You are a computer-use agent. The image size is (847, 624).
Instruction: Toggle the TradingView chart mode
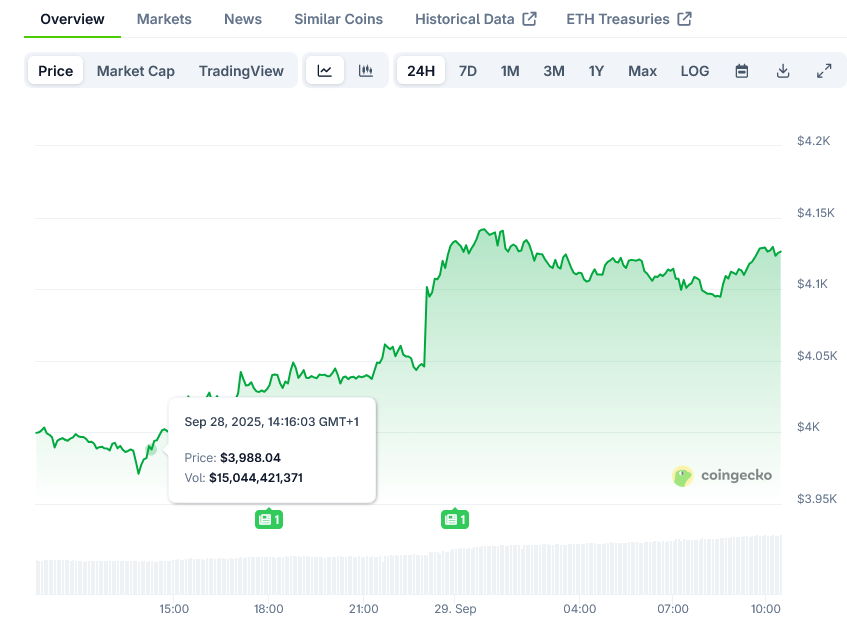pyautogui.click(x=241, y=70)
